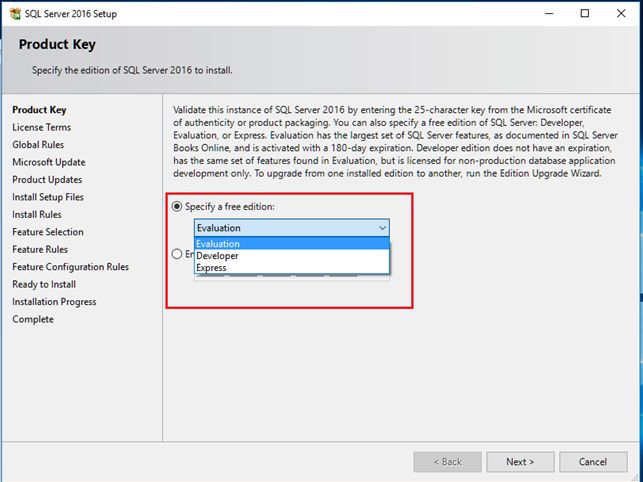
Task: Open Product Updates step
Action: tap(47, 180)
